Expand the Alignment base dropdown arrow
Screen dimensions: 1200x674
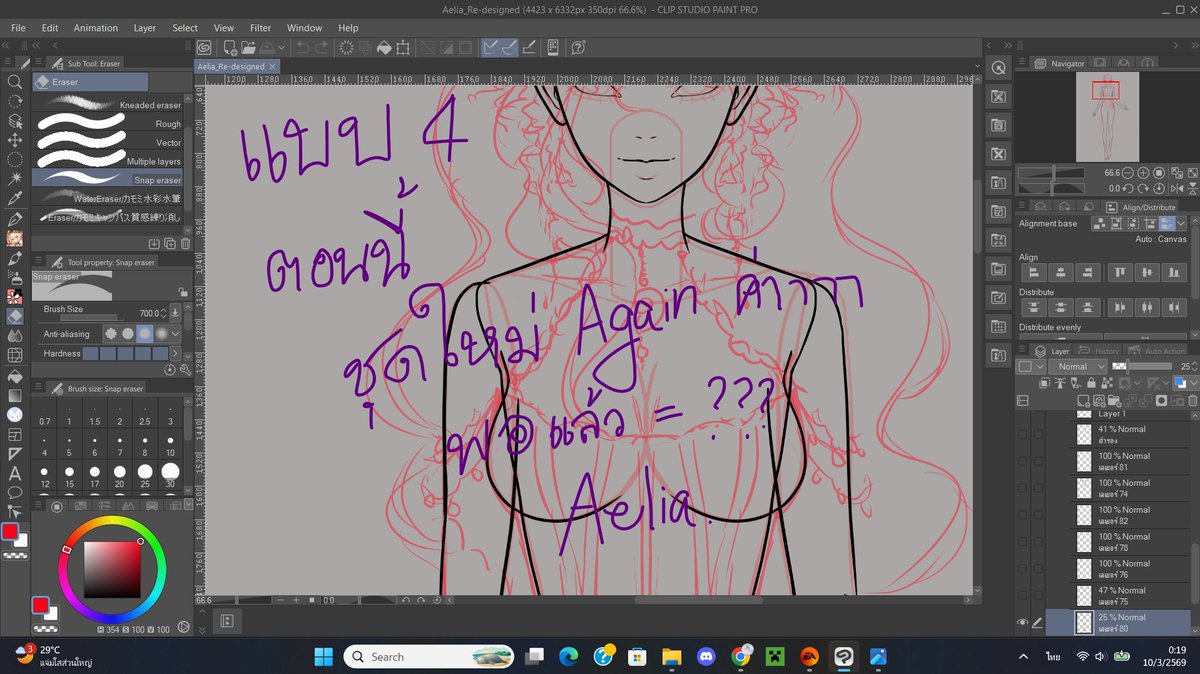pyautogui.click(x=1181, y=224)
